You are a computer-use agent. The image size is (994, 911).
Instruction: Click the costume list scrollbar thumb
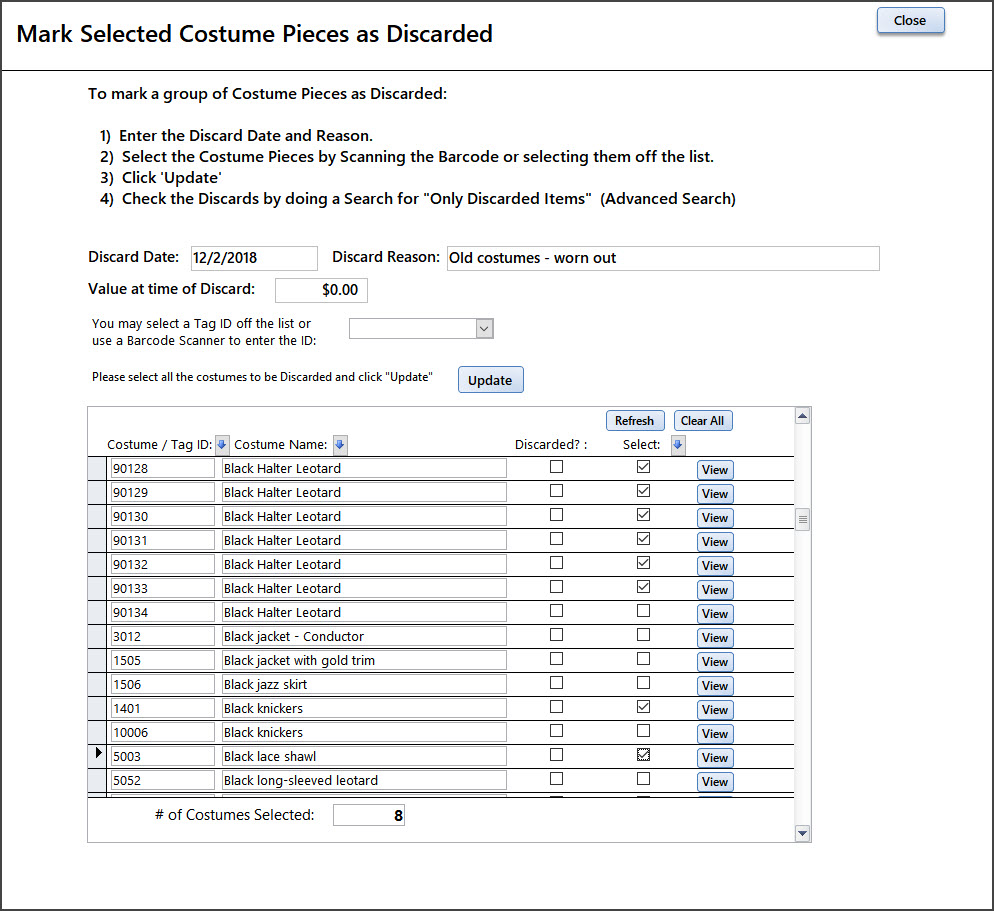coord(803,519)
